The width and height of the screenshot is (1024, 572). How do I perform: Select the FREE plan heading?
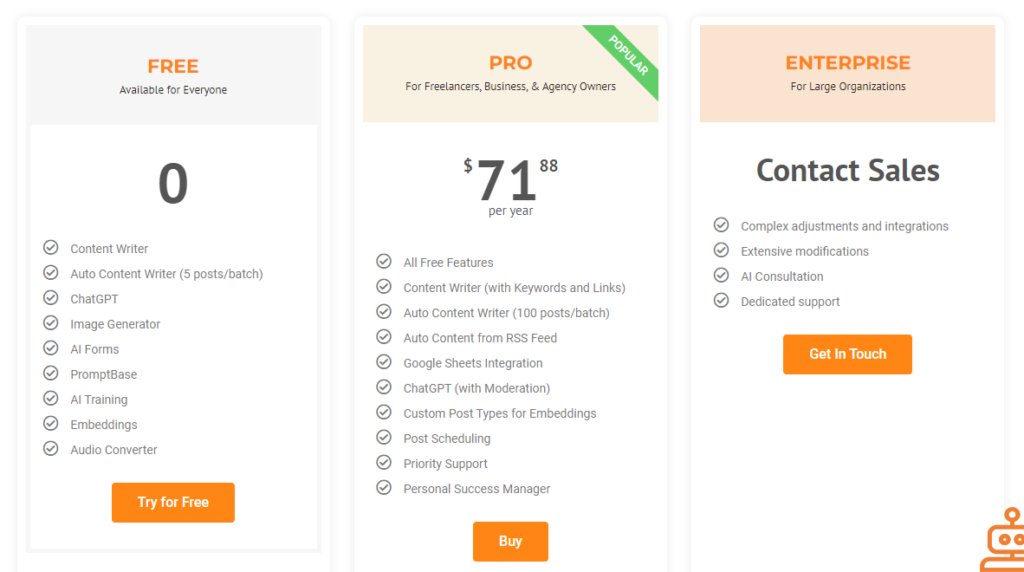pos(173,66)
